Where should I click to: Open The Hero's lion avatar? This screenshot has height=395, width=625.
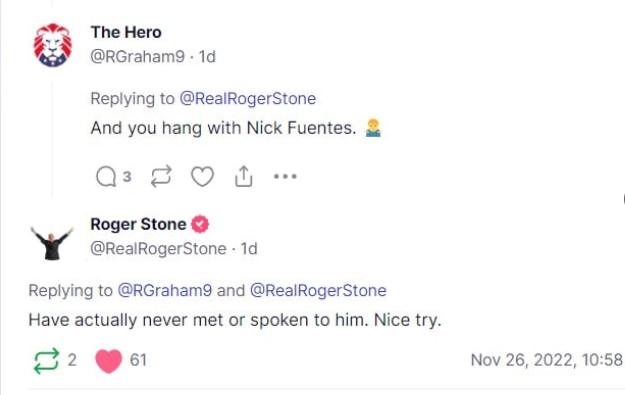[x=53, y=45]
